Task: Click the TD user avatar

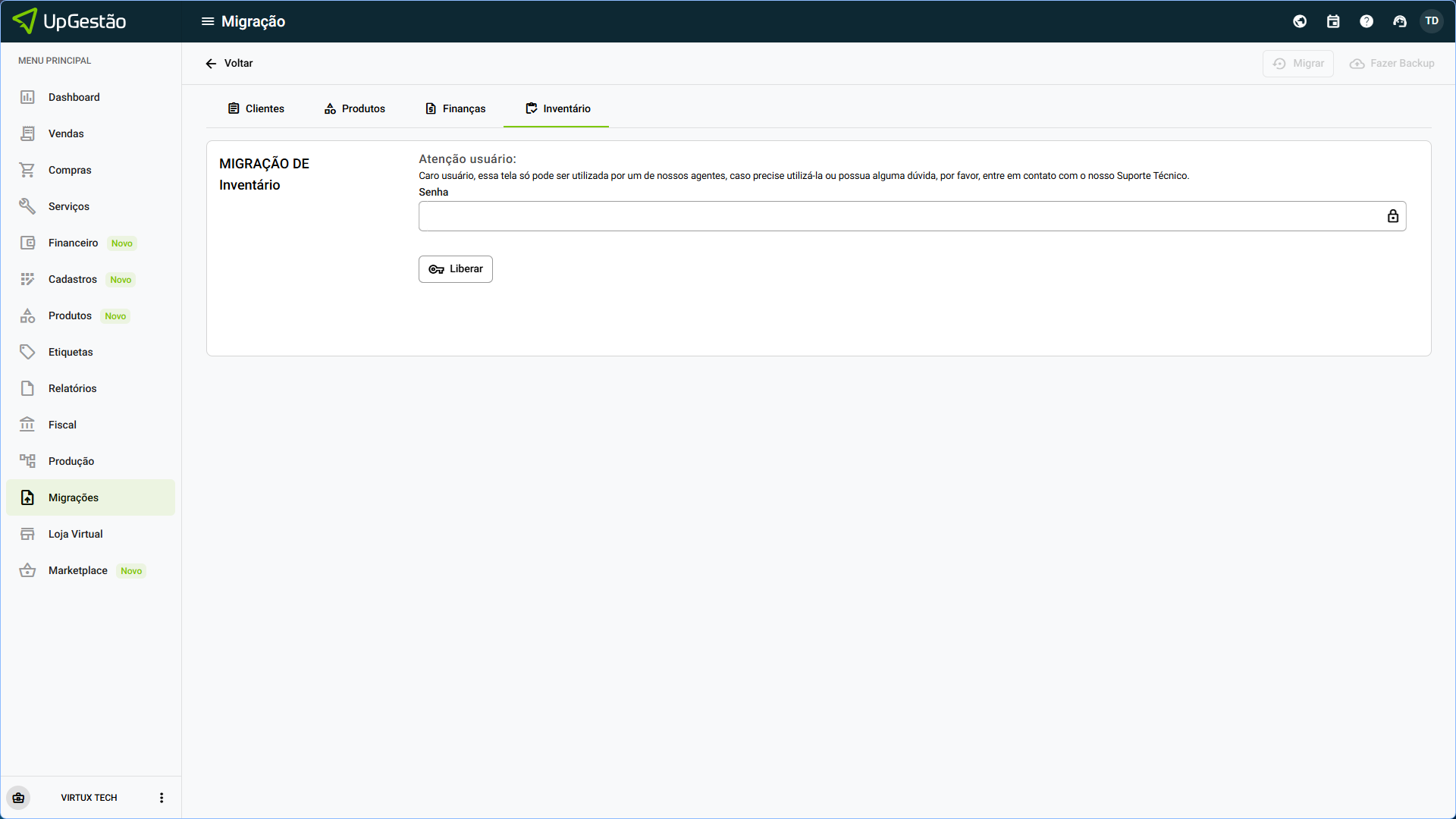Action: (x=1432, y=21)
